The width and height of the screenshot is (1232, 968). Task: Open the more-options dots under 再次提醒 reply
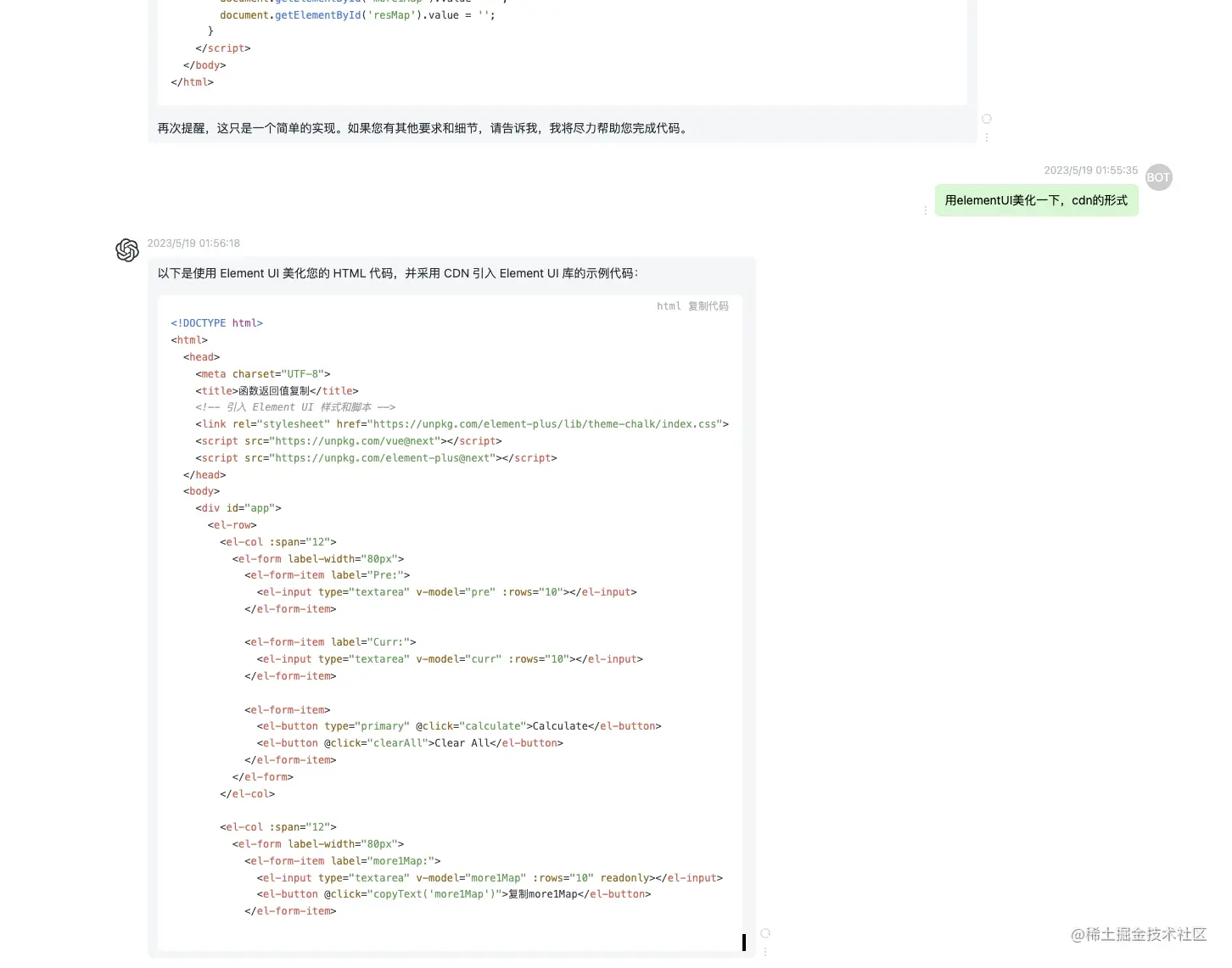pos(987,137)
